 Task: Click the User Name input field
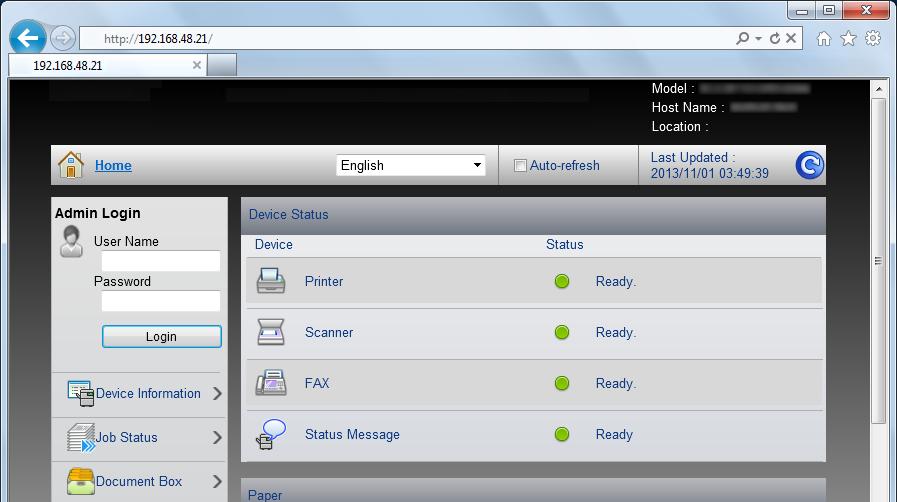click(x=161, y=261)
